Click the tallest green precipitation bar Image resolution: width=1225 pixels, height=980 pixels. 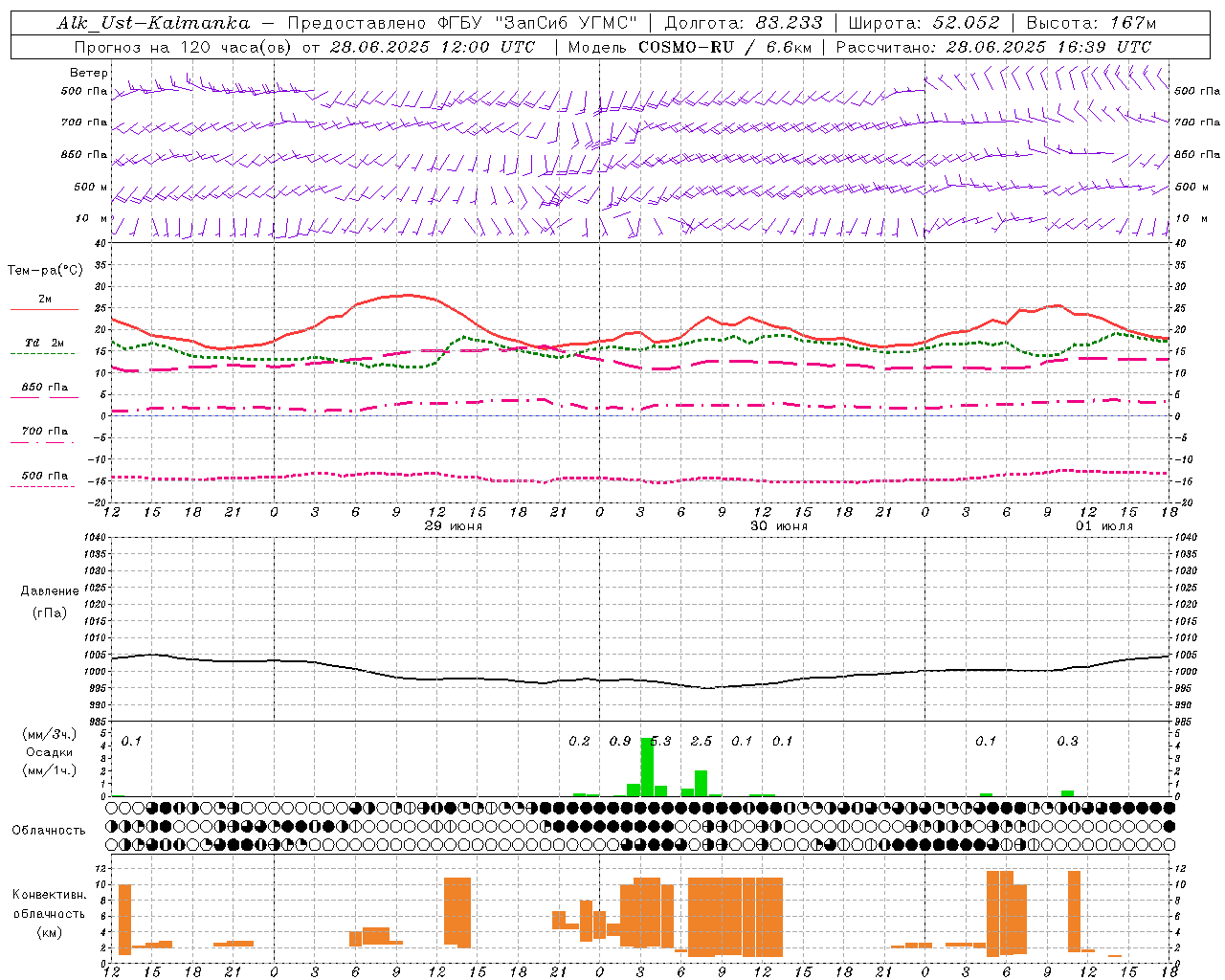(647, 767)
